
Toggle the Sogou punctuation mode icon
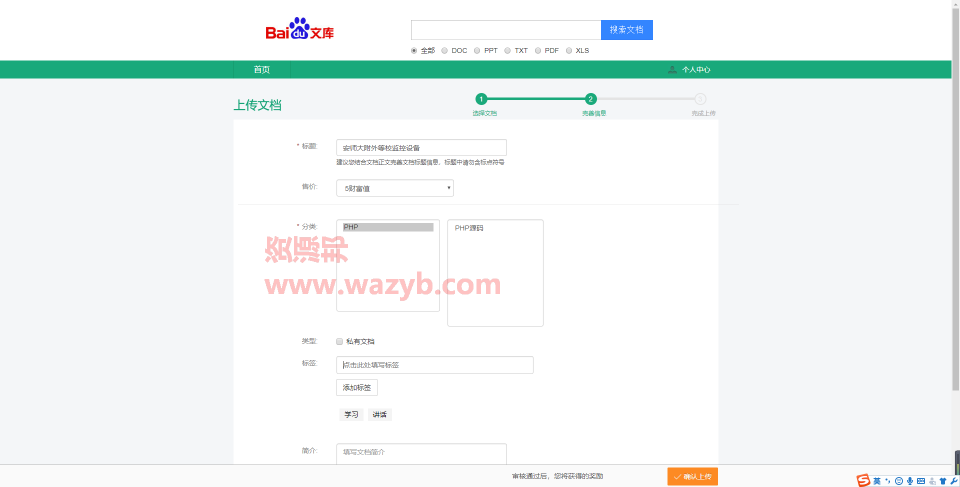(887, 481)
